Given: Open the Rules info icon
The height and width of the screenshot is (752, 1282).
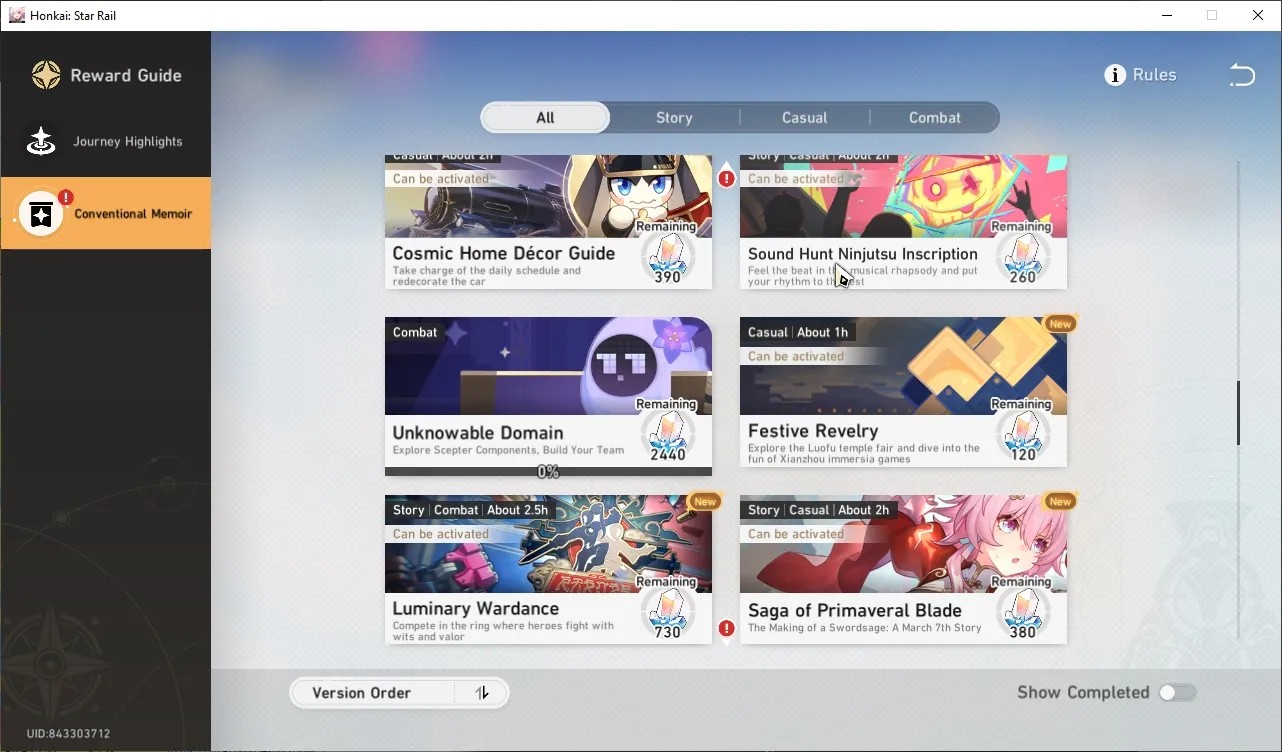Looking at the screenshot, I should click(1115, 75).
